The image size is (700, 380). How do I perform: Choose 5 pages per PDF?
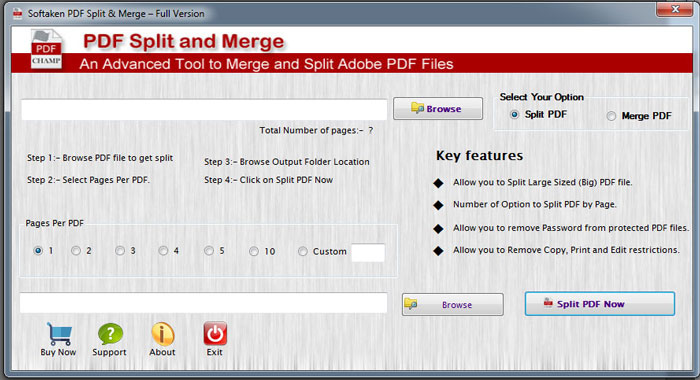pos(208,251)
